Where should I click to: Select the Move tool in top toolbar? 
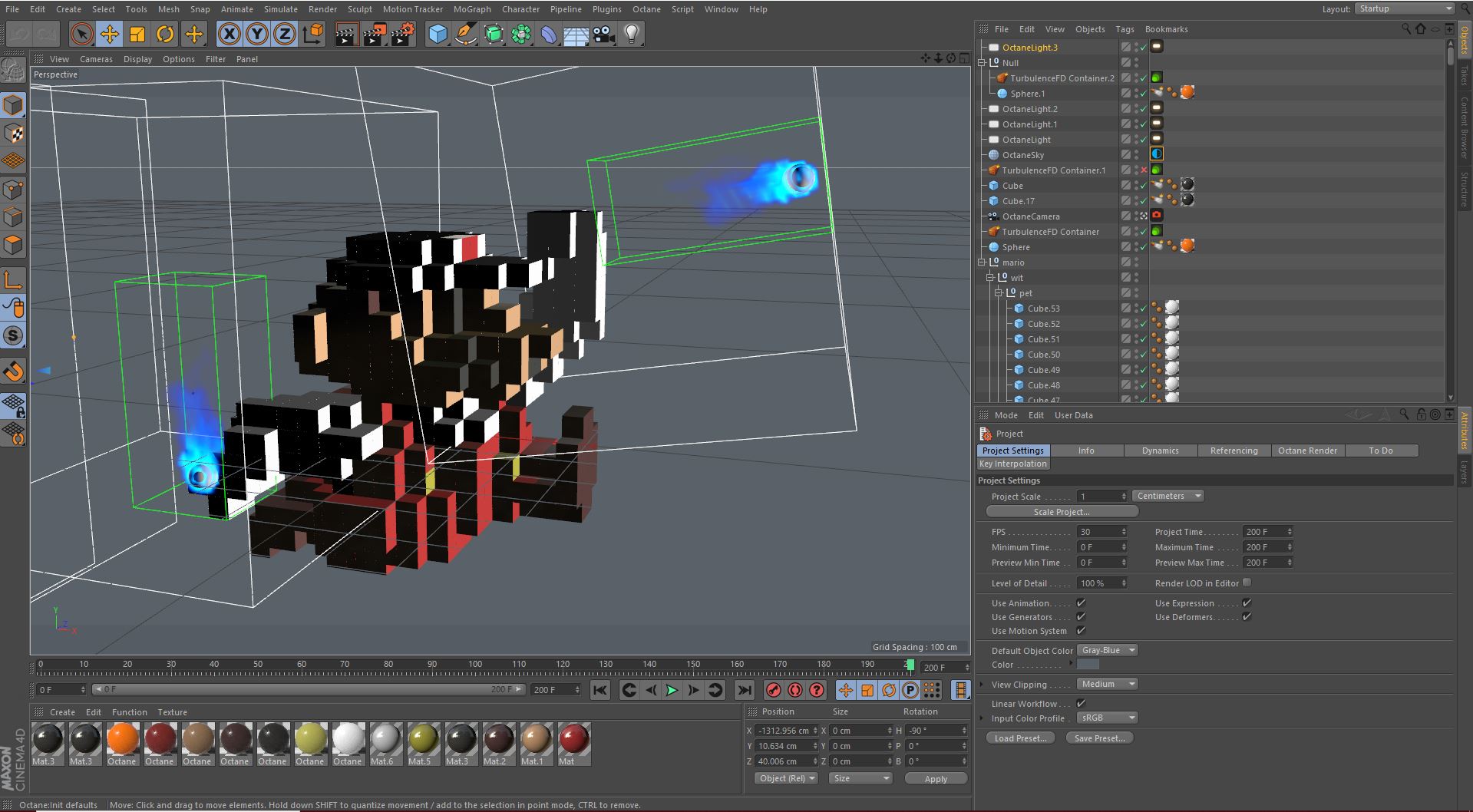[110, 34]
